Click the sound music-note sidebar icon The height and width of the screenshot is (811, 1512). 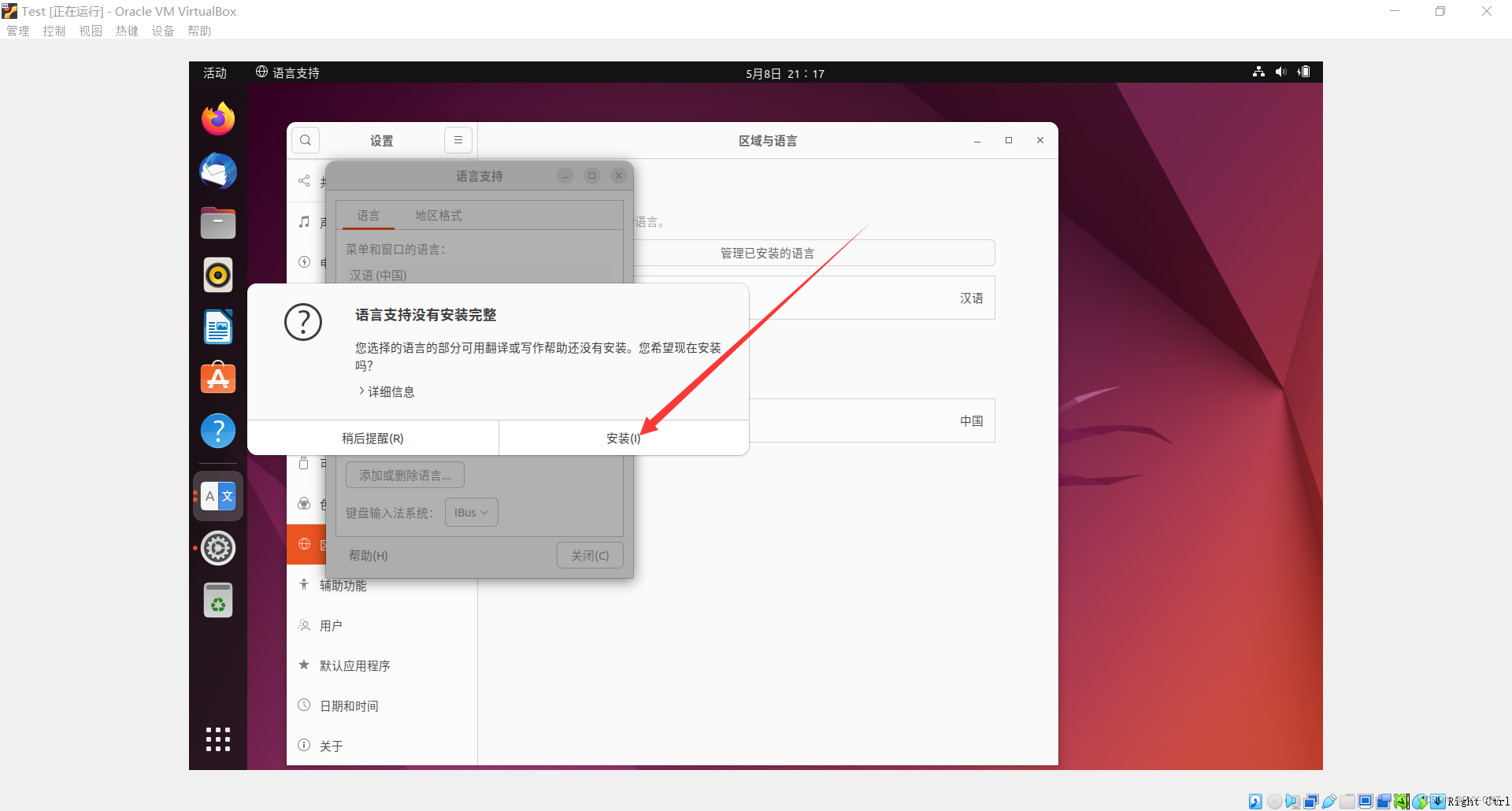(x=304, y=222)
